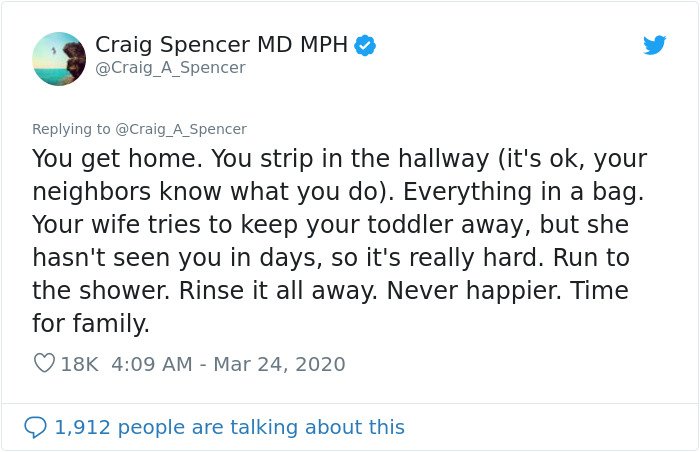Open the @Craig_A_Spencer mention in the Replying to line
Image resolution: width=700 pixels, height=452 pixels.
point(181,129)
